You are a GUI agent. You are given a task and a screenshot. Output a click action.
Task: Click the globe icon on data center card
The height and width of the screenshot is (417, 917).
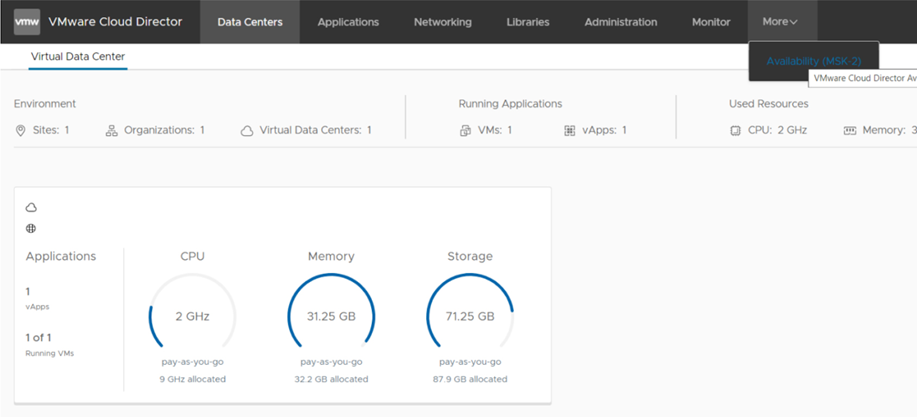(31, 228)
